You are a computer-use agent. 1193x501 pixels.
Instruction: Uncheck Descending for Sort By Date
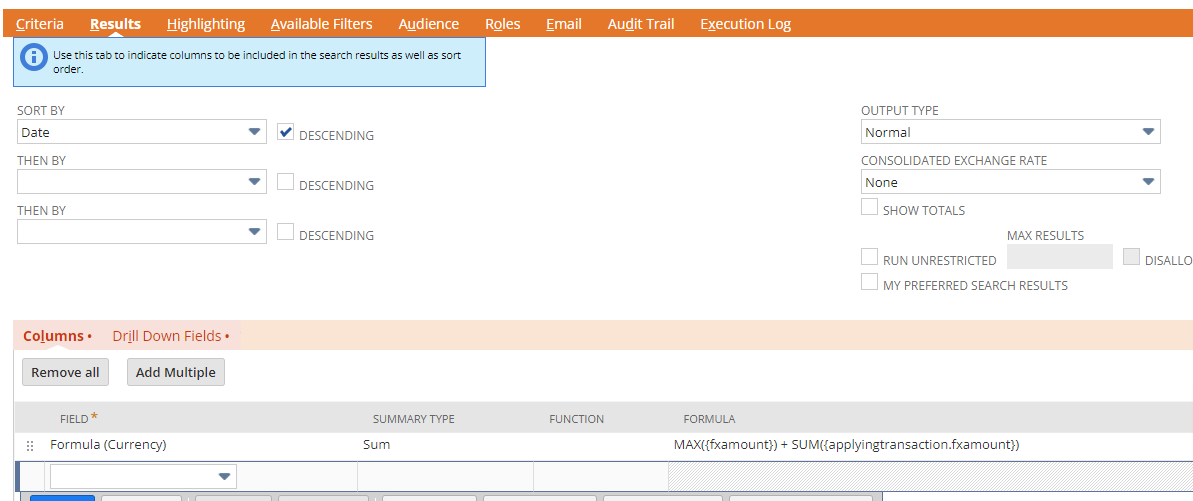pos(285,132)
